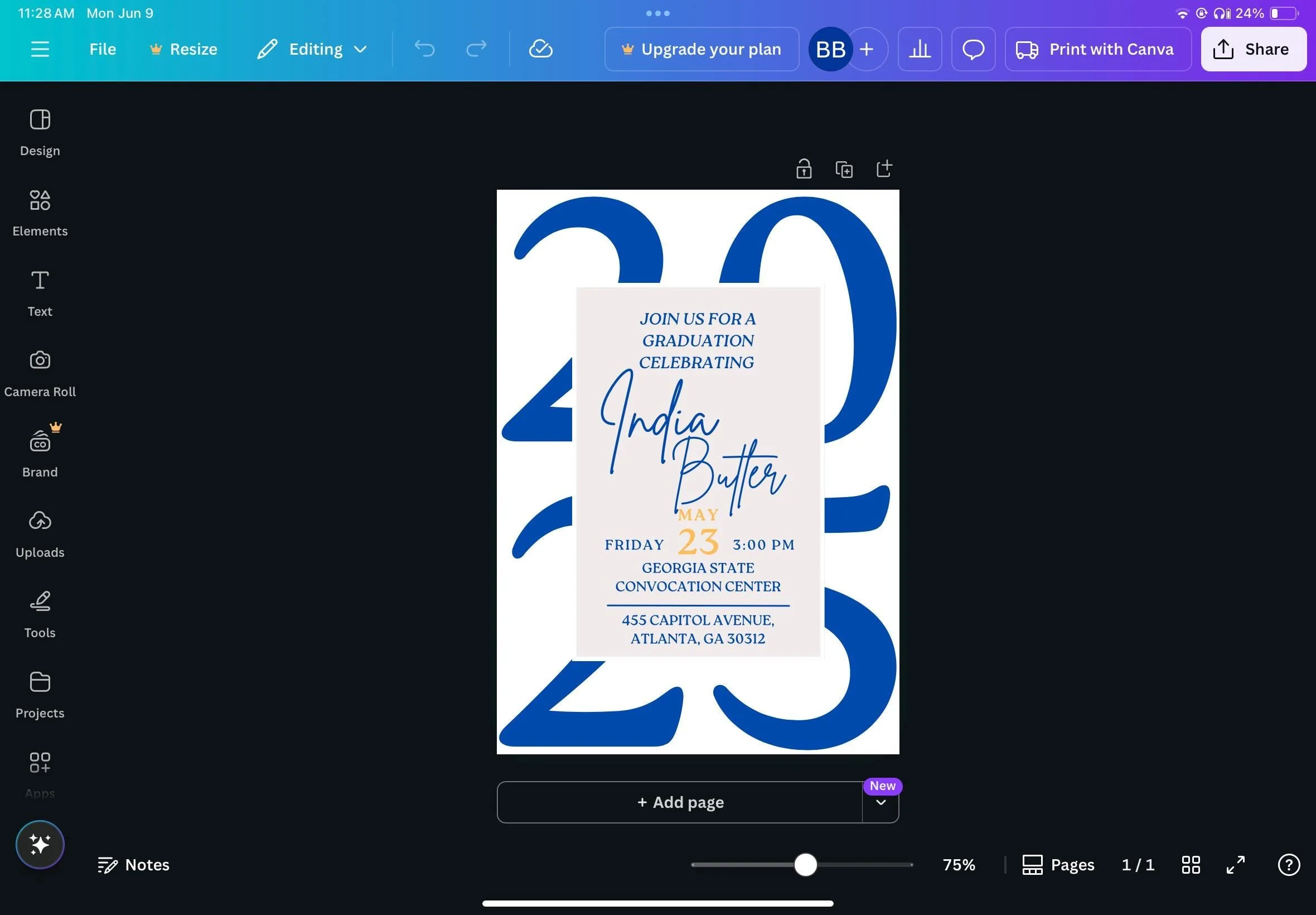The height and width of the screenshot is (915, 1316).
Task: Click the zoom slider handle
Action: click(805, 865)
